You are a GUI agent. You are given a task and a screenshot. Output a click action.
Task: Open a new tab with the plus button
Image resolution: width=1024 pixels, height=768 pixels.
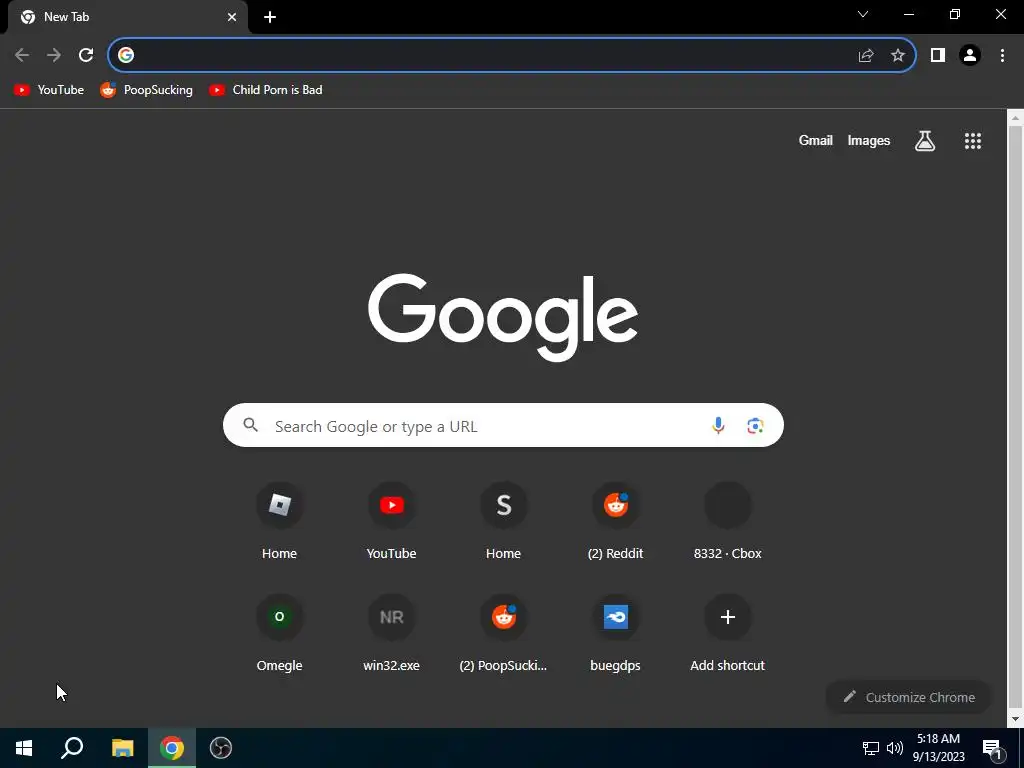pos(270,17)
